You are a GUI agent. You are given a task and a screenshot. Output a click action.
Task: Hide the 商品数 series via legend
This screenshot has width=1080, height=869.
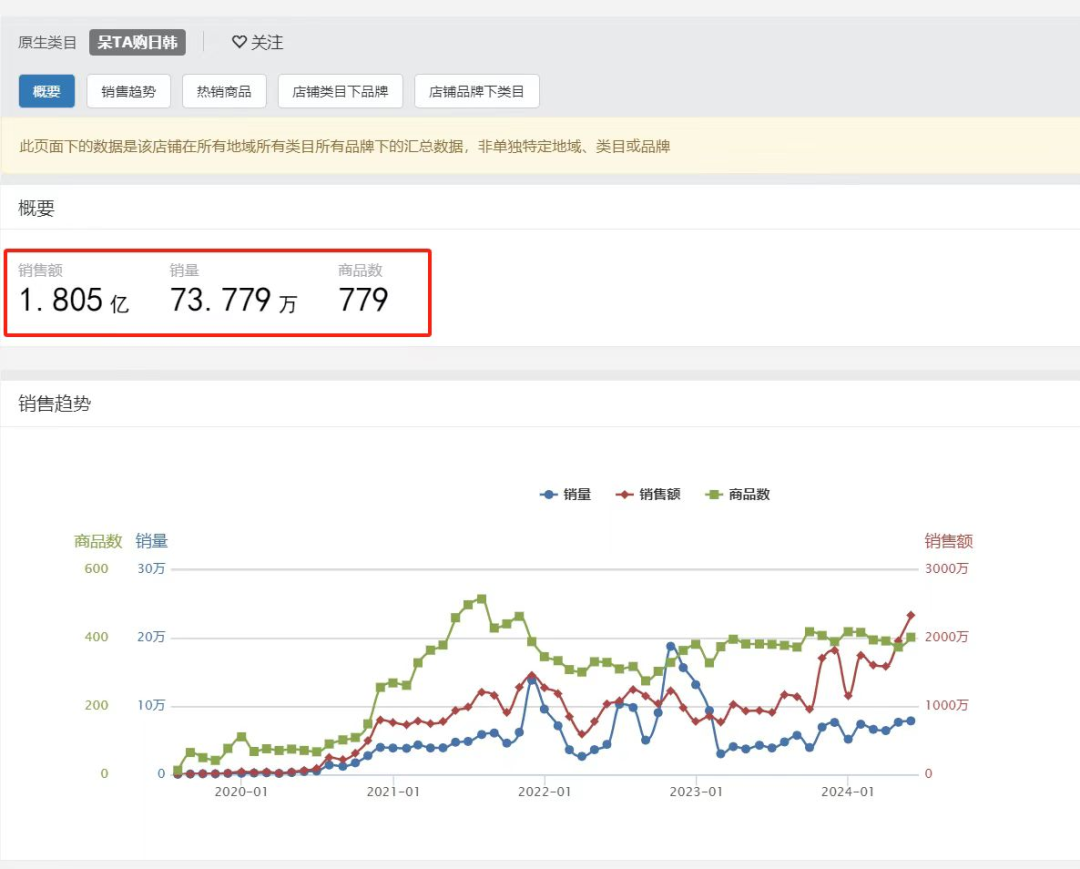click(738, 494)
